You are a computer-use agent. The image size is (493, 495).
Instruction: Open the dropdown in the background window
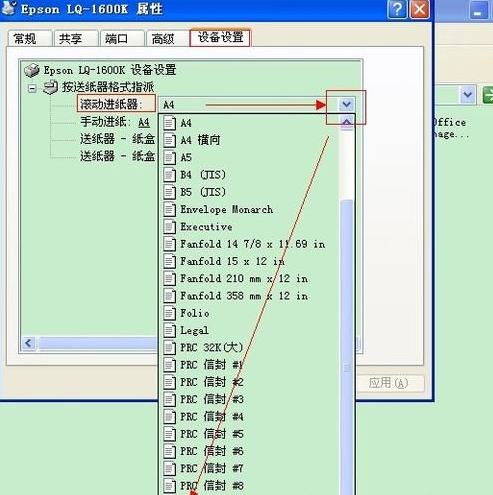[468, 95]
